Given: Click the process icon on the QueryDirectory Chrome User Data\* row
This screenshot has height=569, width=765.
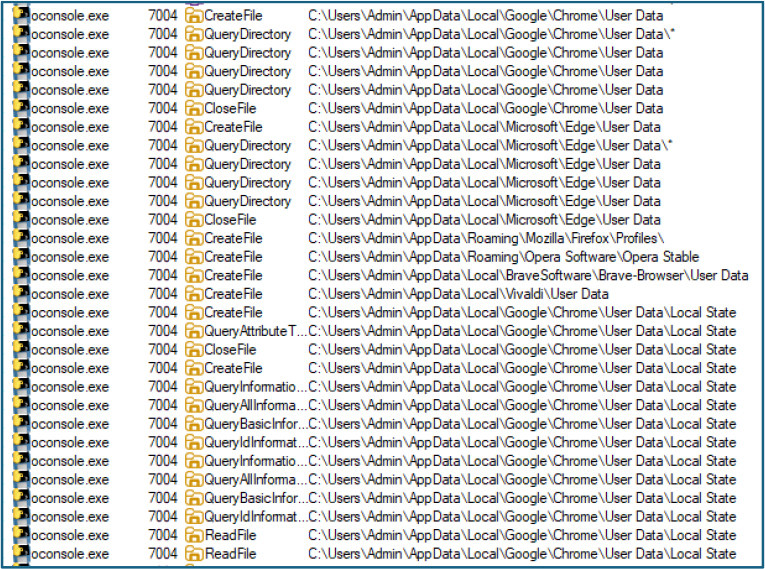Looking at the screenshot, I should (21, 33).
